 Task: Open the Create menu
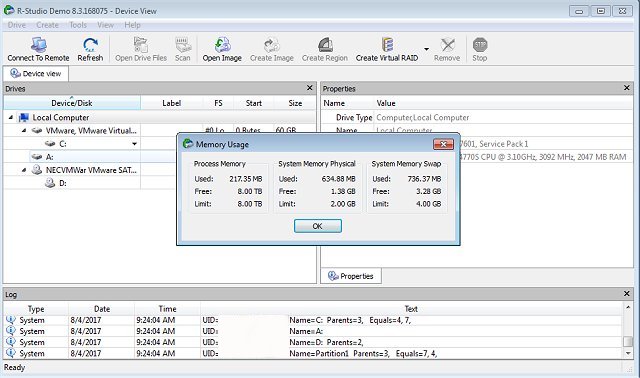click(x=47, y=25)
